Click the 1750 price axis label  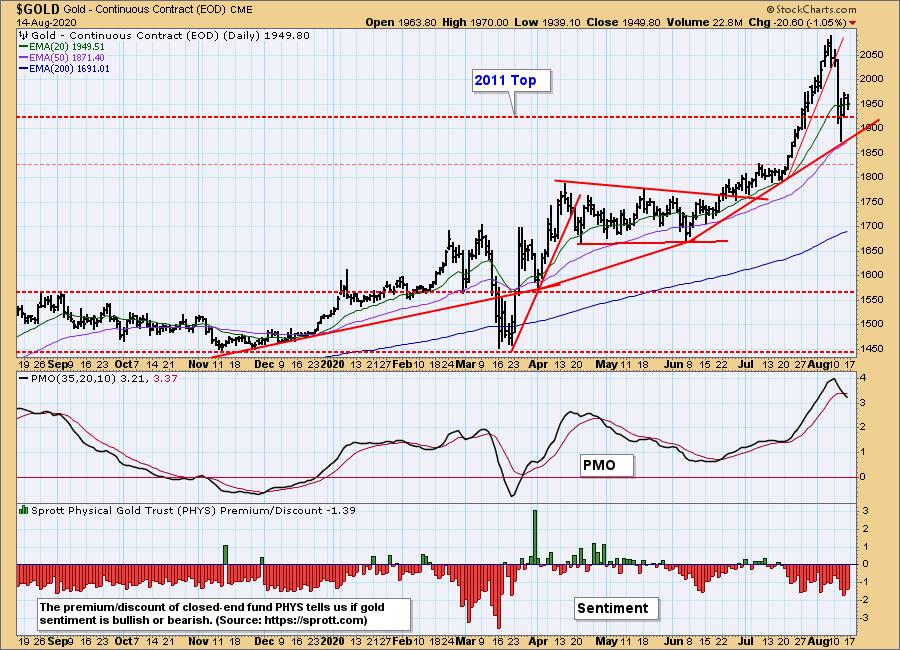[872, 202]
